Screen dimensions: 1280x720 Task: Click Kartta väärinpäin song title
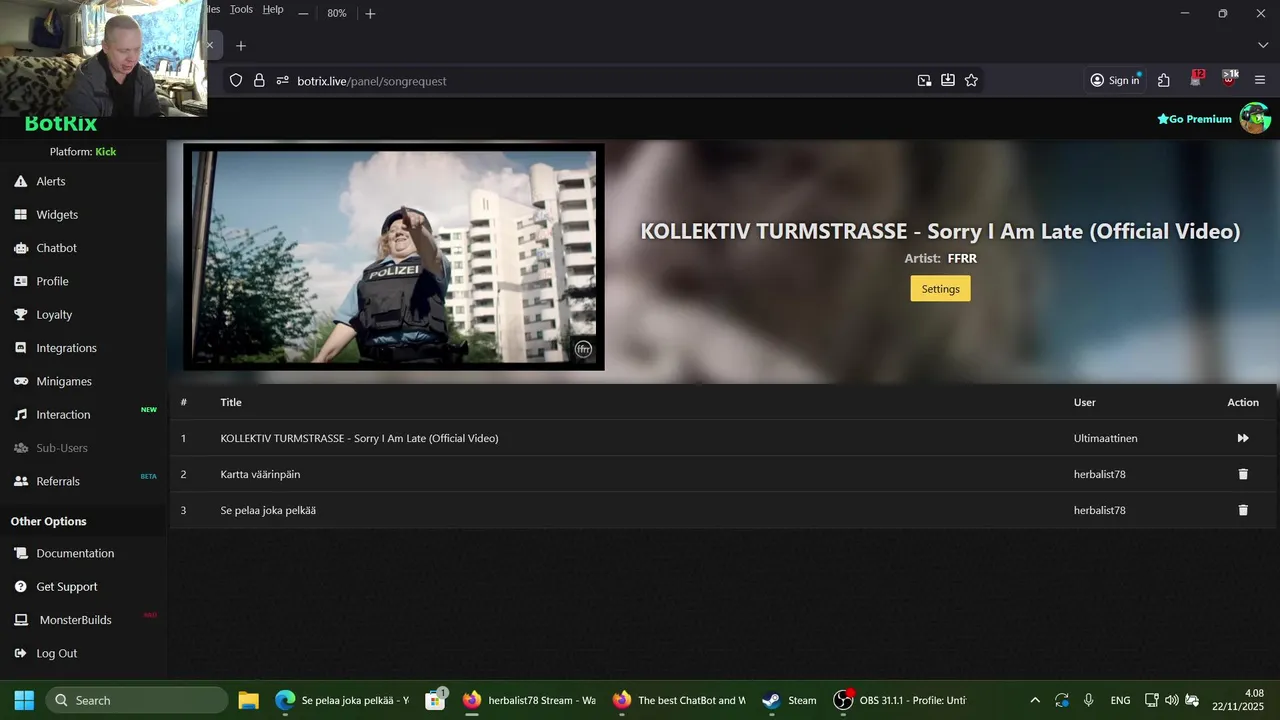(x=260, y=474)
